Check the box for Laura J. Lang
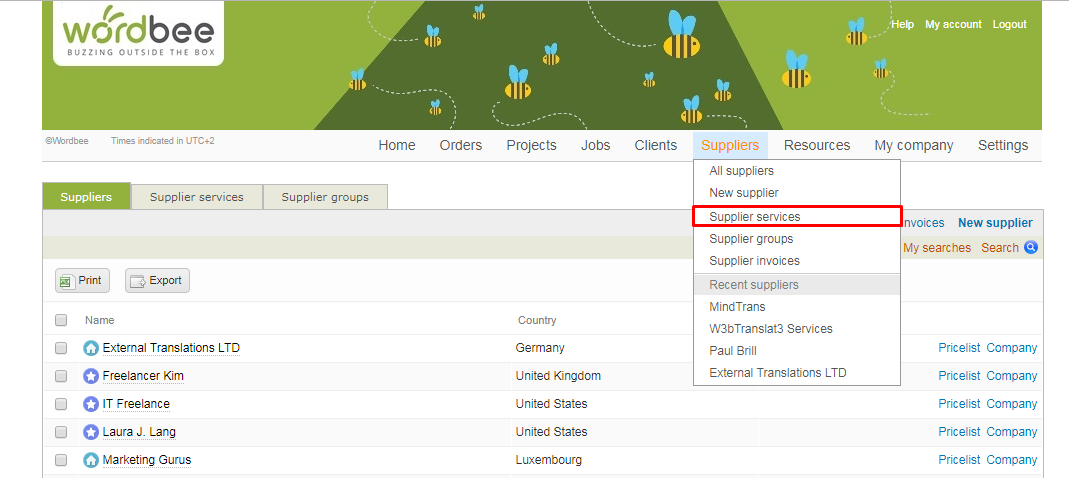This screenshot has width=1069, height=478. (x=61, y=432)
